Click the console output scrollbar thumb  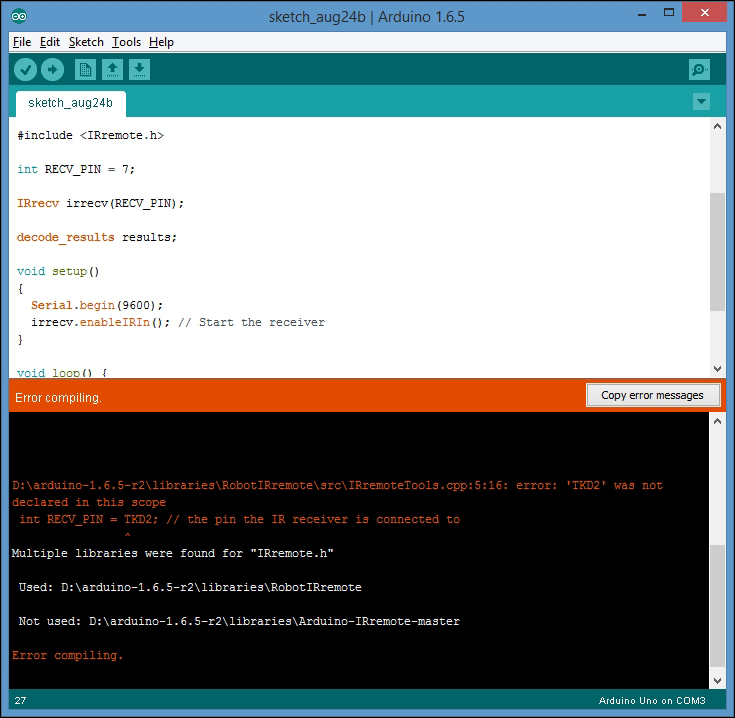pyautogui.click(x=717, y=606)
